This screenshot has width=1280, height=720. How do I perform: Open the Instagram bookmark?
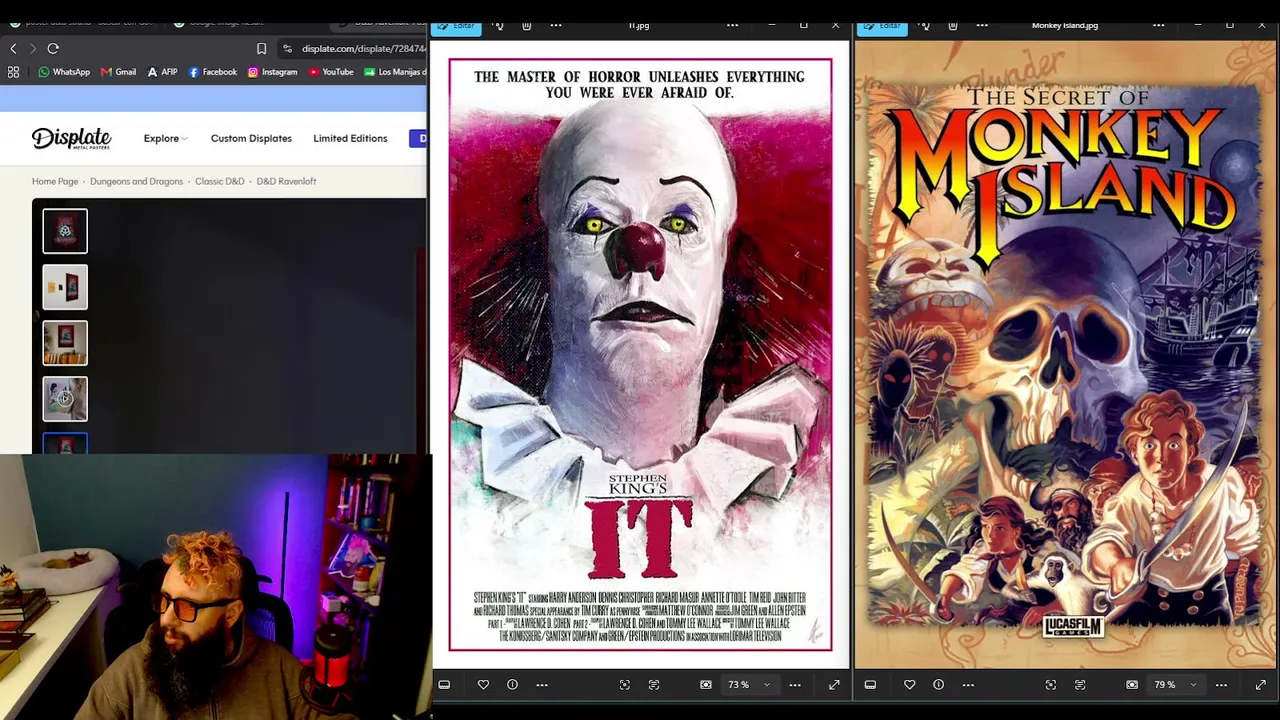(272, 72)
